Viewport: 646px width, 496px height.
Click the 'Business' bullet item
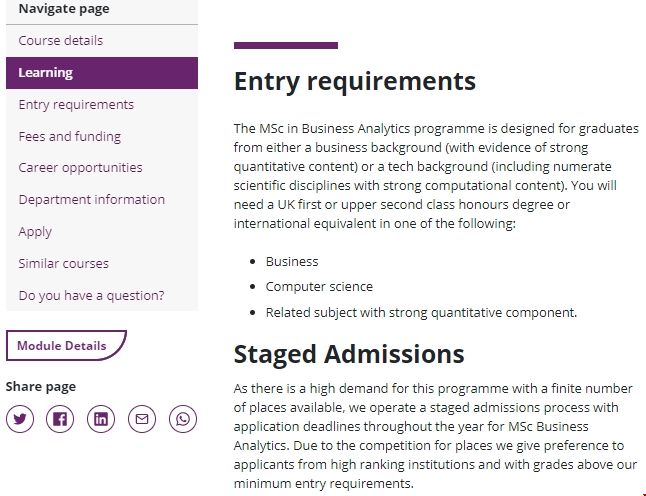pos(292,262)
